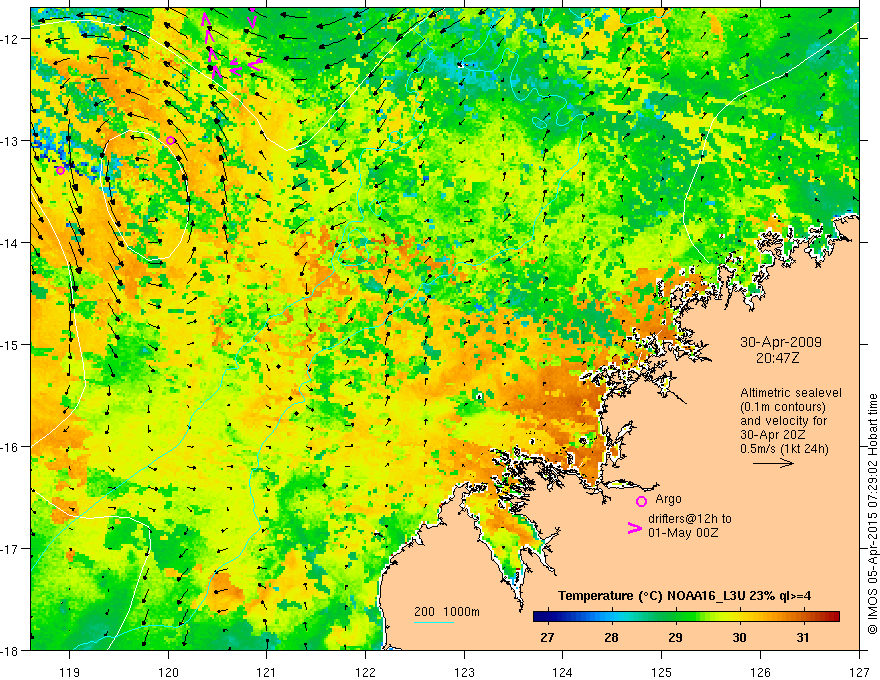Click the -16 latitude axis label

(x=11, y=447)
